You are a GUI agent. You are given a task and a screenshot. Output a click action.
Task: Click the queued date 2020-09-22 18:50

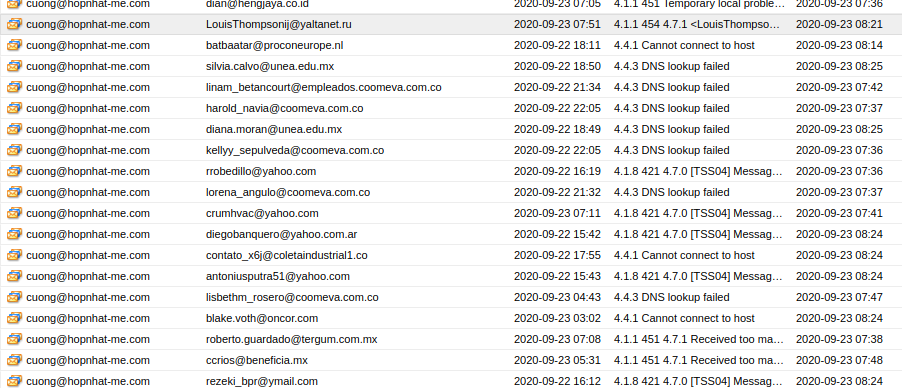(557, 66)
